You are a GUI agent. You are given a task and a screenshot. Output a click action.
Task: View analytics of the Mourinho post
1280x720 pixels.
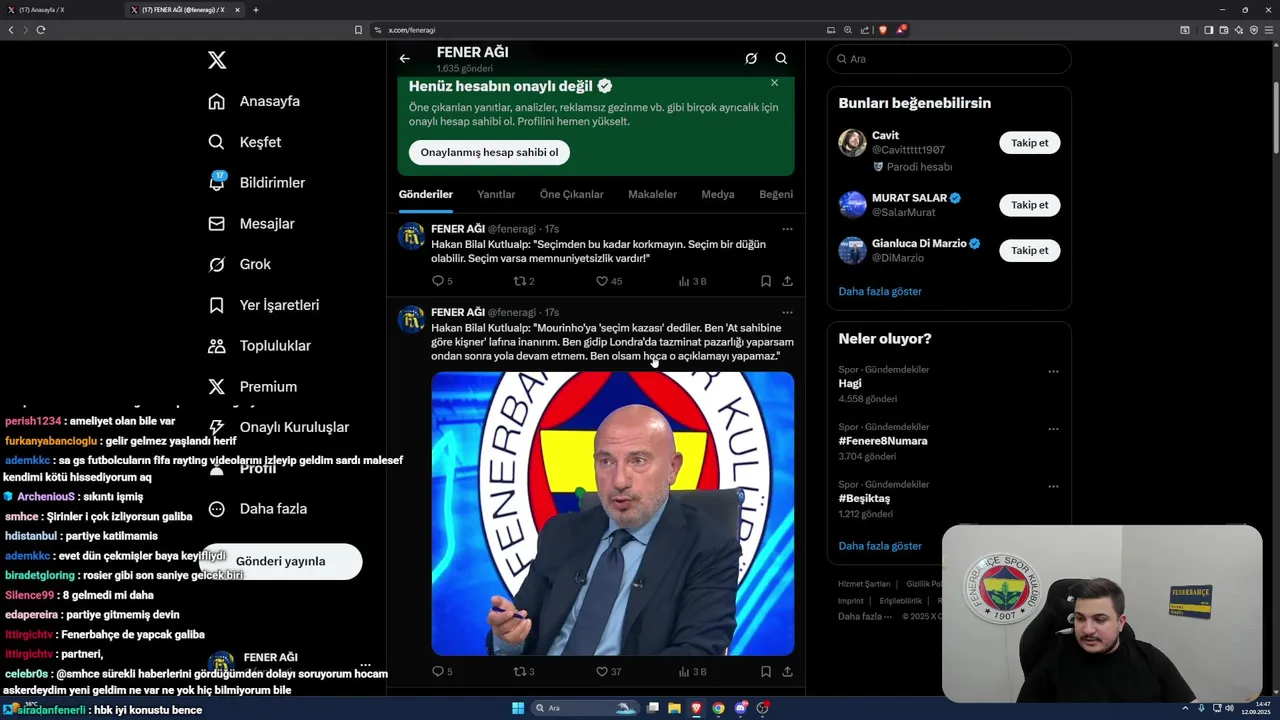click(x=692, y=672)
